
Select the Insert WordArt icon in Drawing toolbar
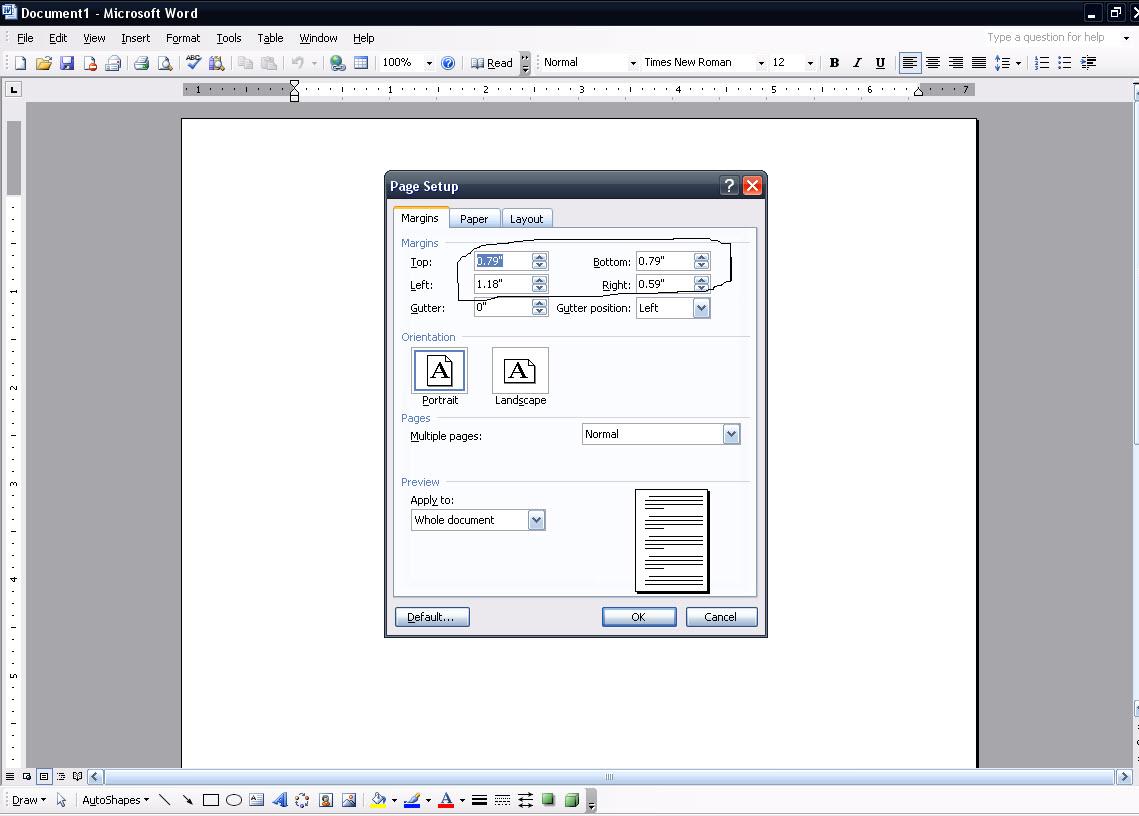[279, 800]
